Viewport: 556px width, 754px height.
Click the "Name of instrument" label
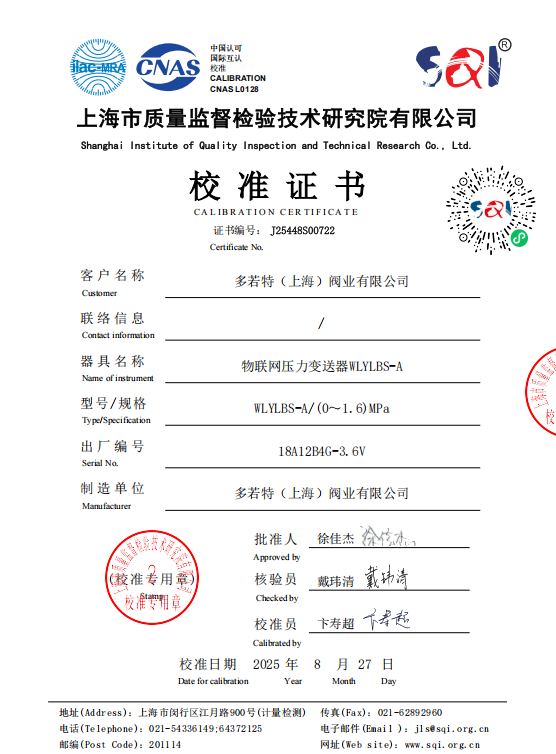click(x=117, y=378)
